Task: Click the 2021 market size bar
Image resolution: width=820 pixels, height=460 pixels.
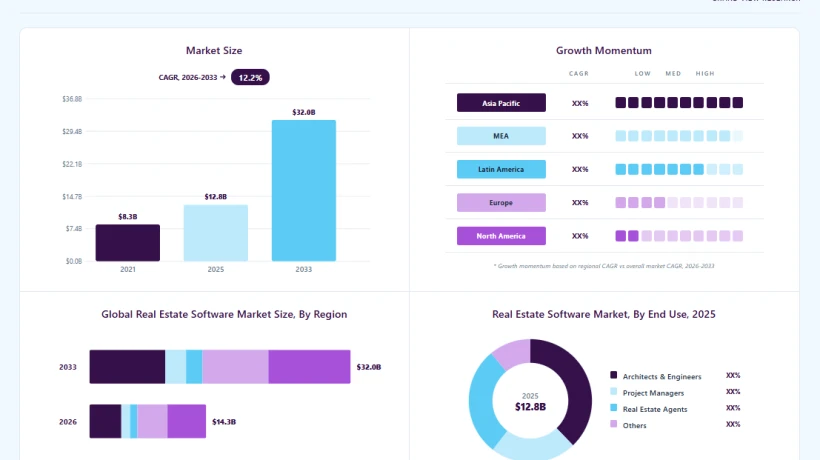Action: [128, 243]
